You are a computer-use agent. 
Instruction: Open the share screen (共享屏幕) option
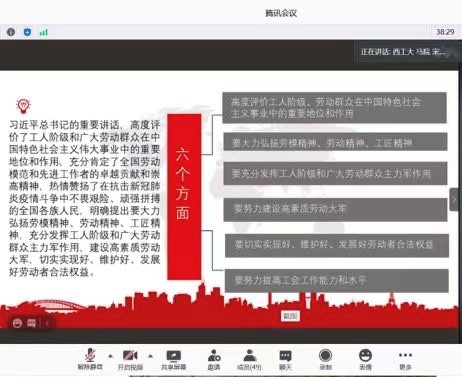173,359
